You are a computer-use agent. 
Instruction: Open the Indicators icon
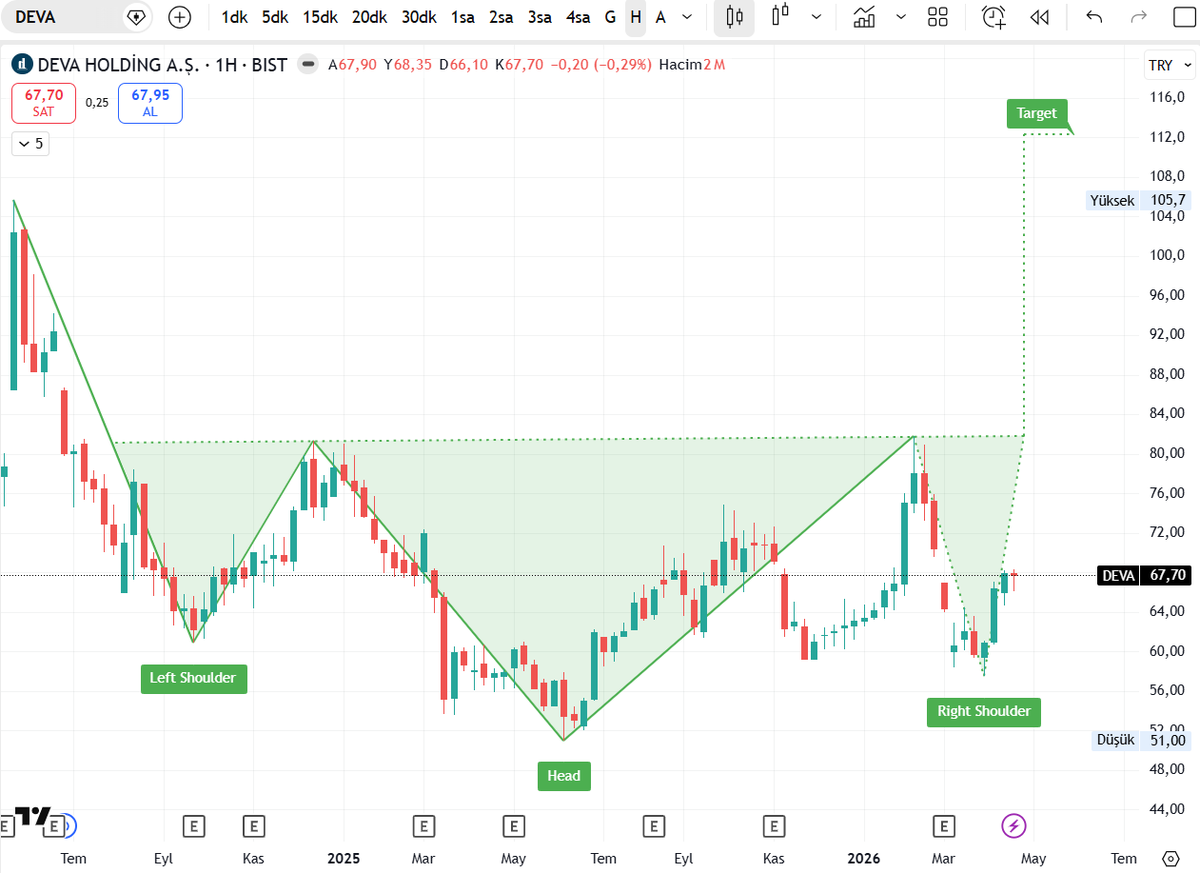tap(864, 17)
